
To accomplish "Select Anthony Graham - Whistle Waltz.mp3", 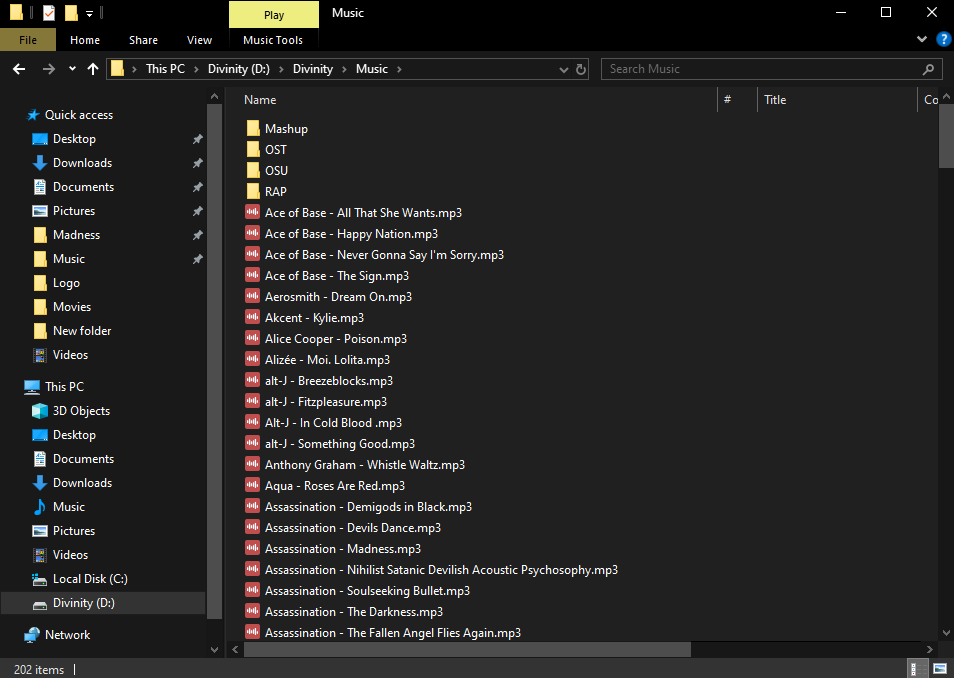I will point(364,465).
